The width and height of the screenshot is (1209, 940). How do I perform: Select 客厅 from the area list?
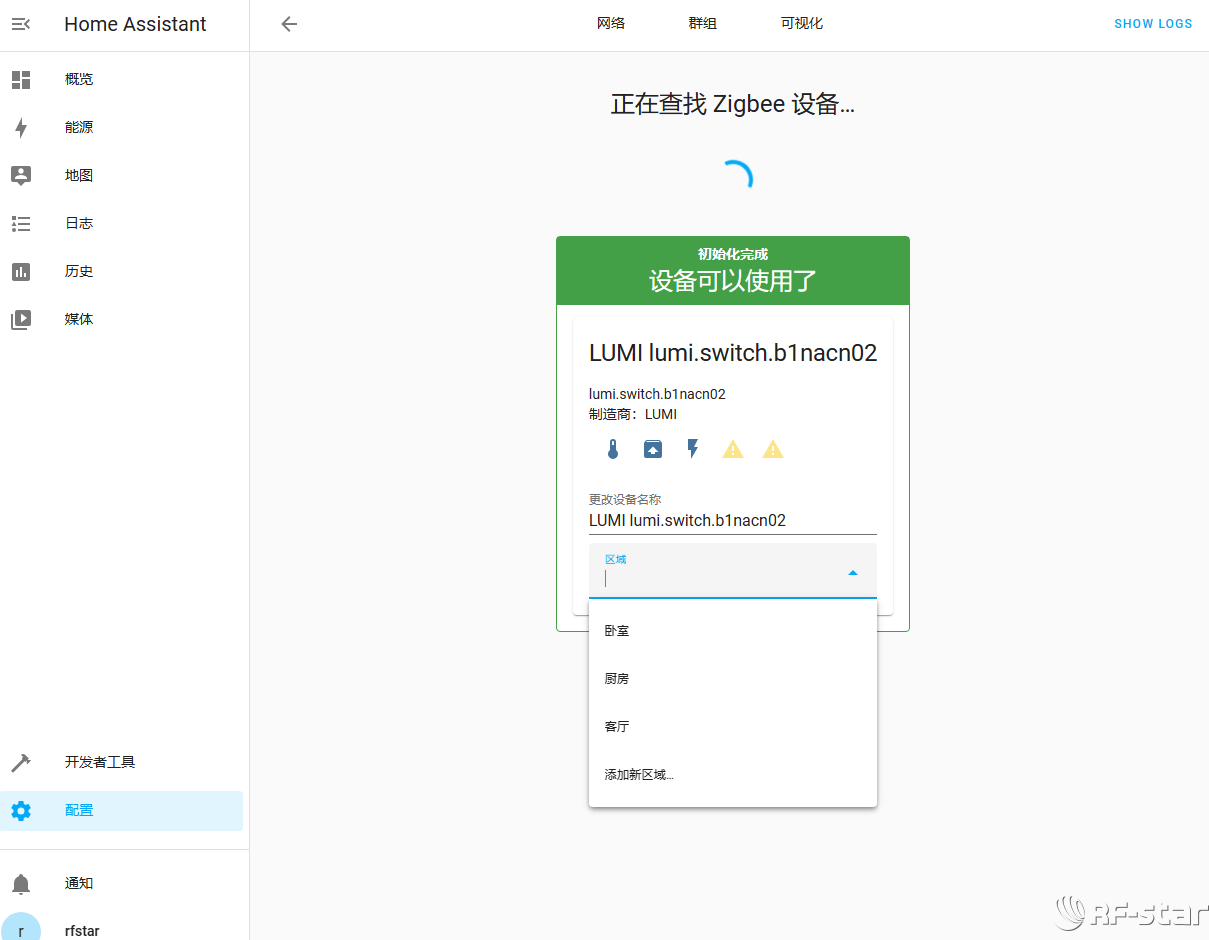(733, 727)
